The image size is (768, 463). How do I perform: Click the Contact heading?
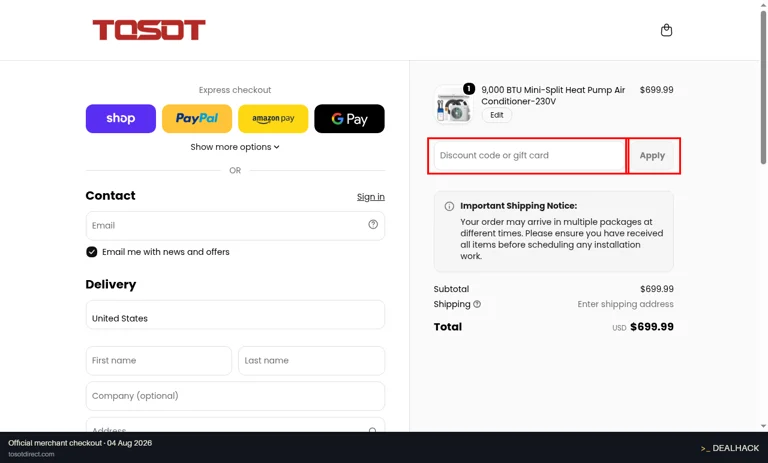tap(110, 195)
